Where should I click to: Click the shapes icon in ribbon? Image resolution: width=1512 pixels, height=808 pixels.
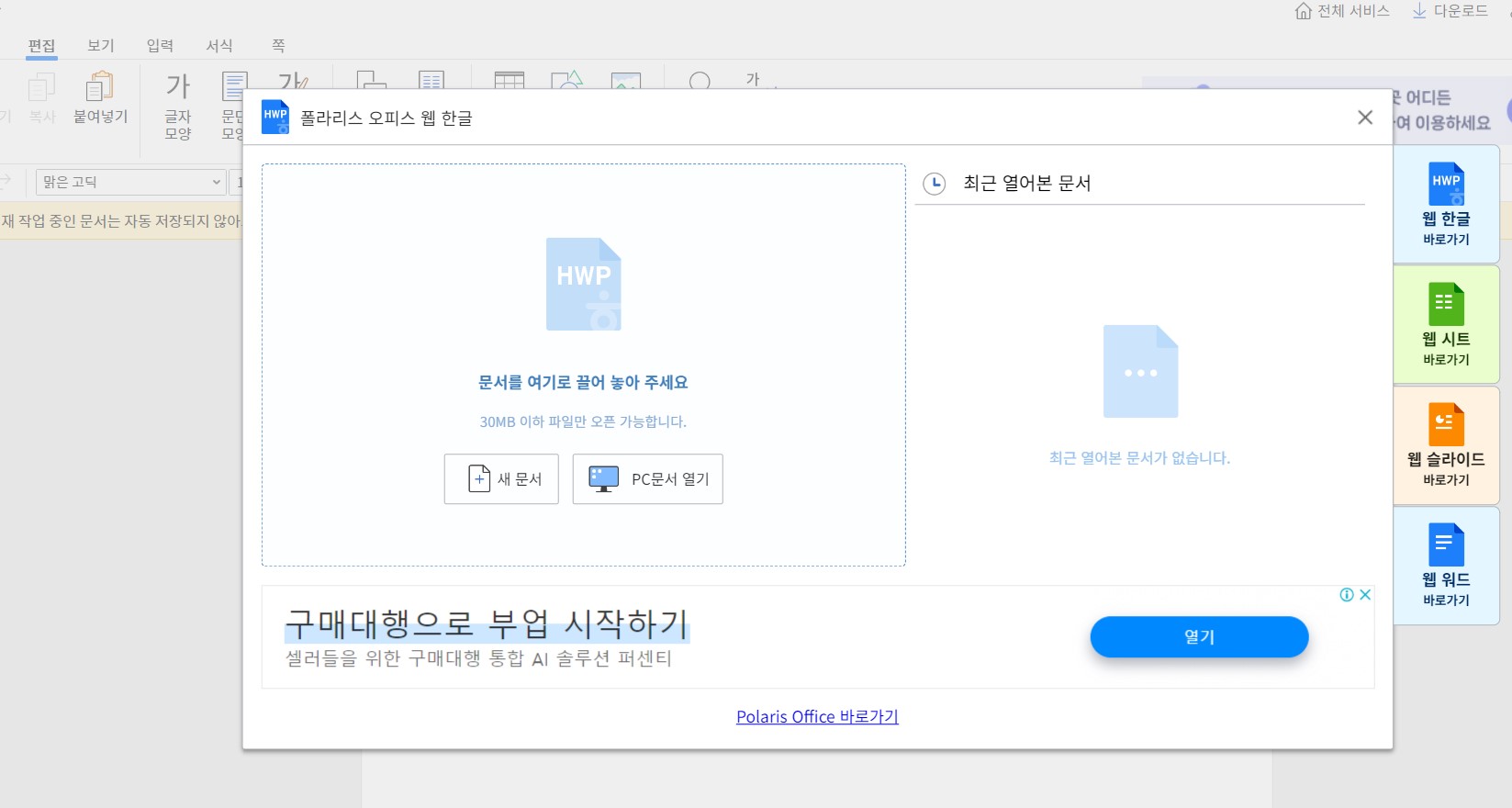tap(567, 81)
